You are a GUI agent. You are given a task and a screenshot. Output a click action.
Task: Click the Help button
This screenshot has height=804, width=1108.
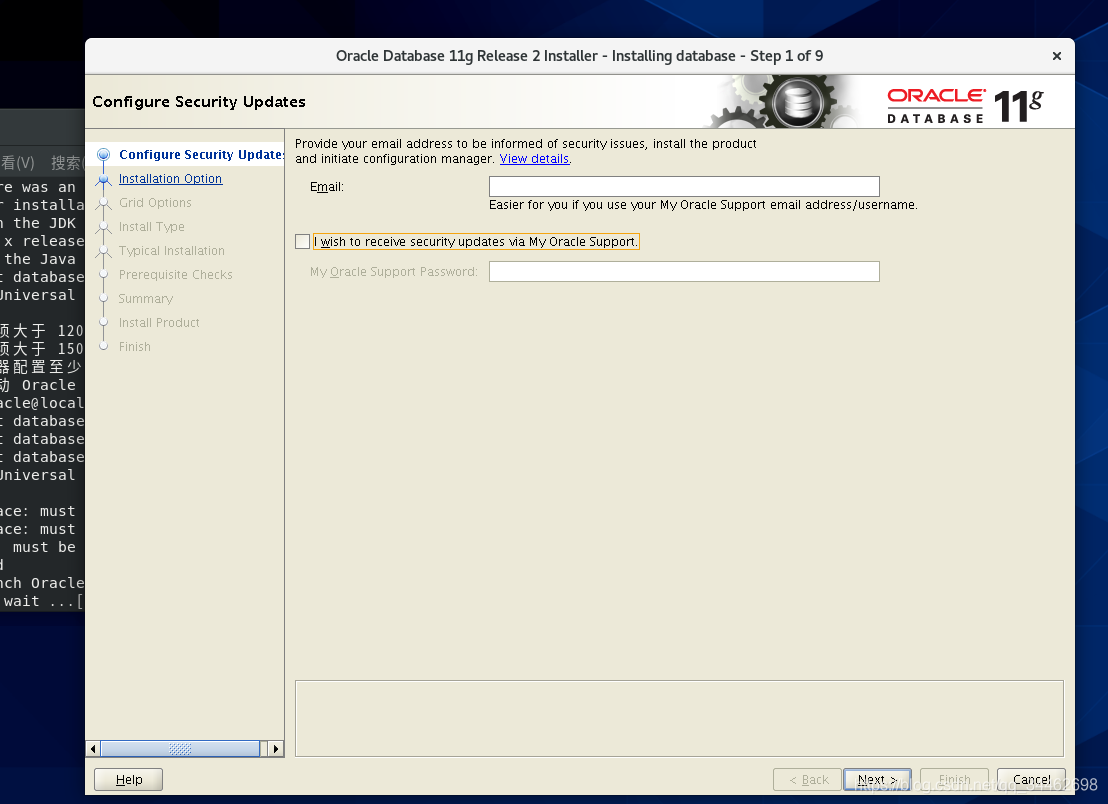click(x=129, y=779)
